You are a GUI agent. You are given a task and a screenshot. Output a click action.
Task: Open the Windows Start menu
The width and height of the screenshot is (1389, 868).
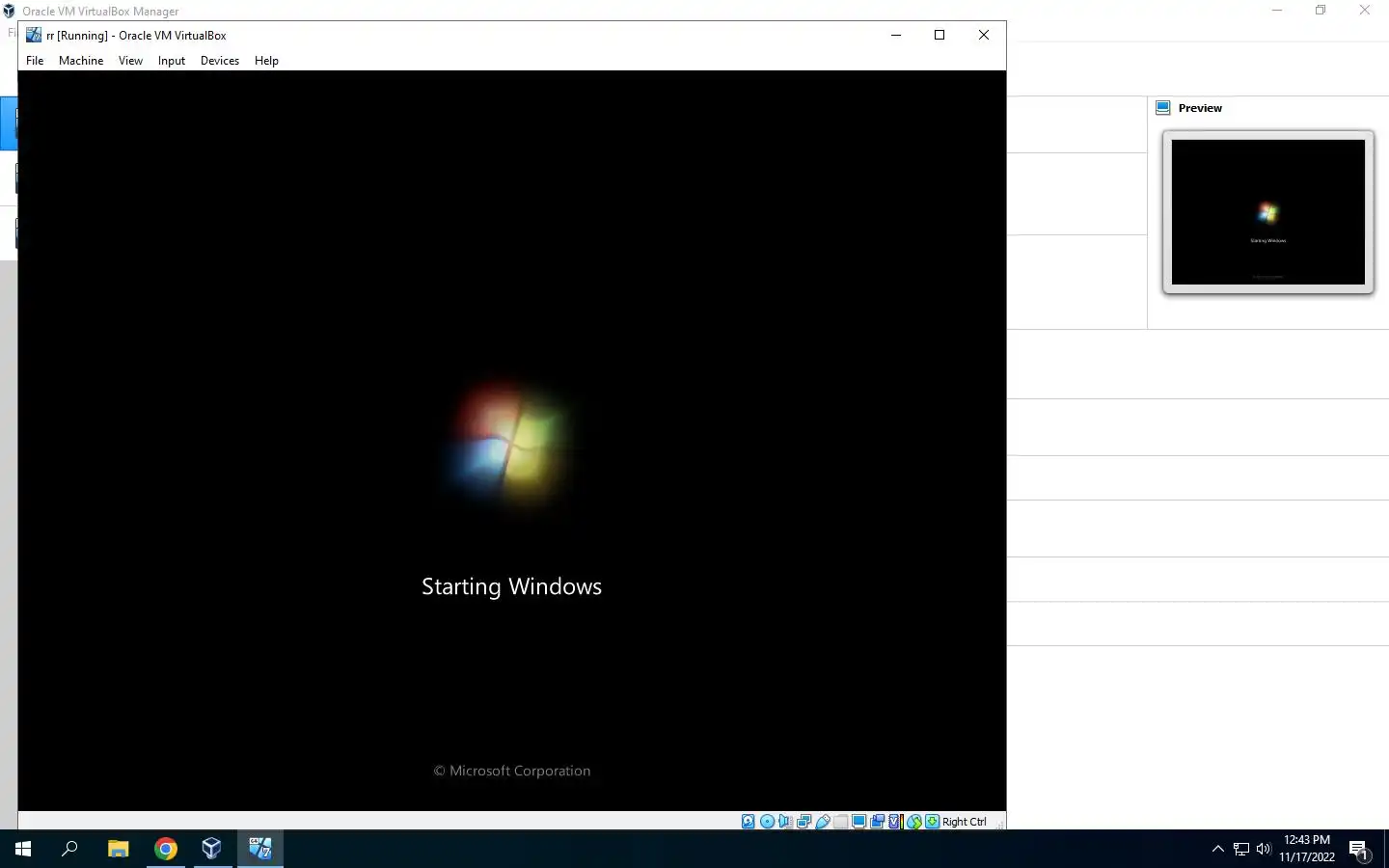click(x=23, y=849)
